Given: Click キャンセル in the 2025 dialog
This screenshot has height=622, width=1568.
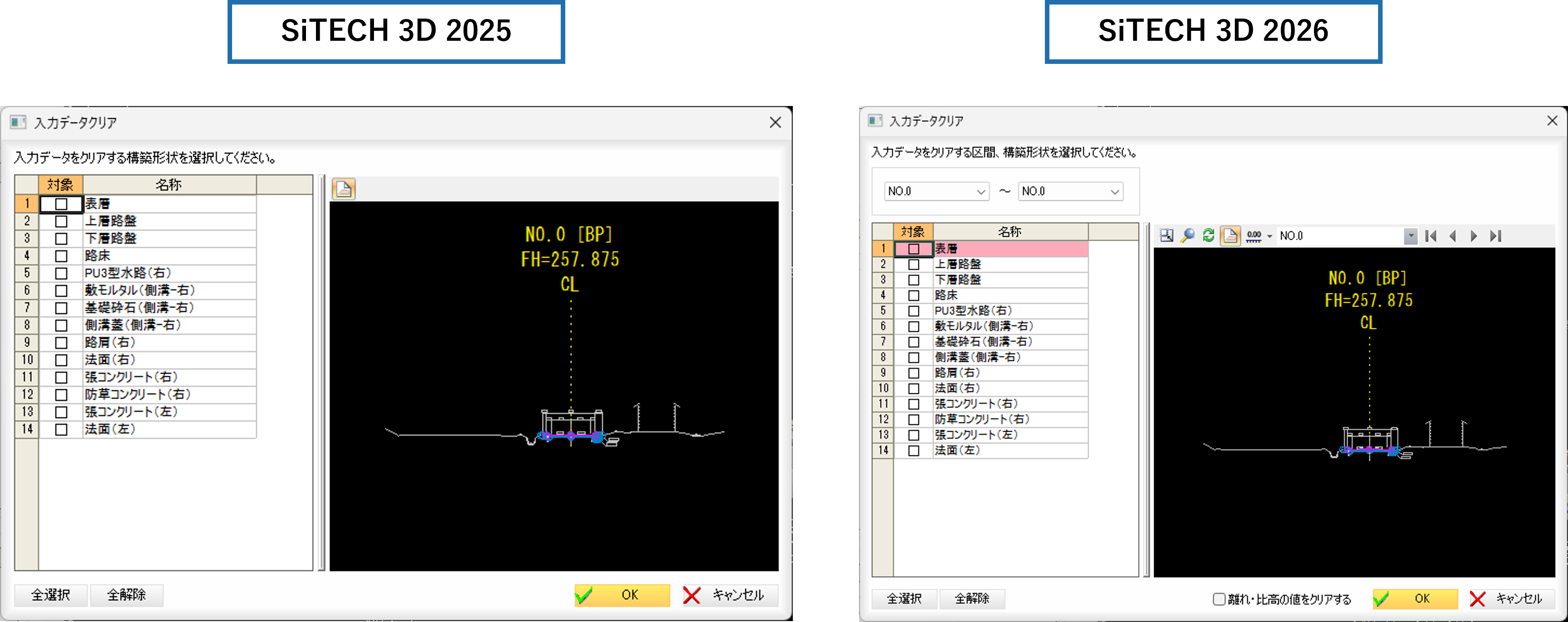Looking at the screenshot, I should coord(729,595).
